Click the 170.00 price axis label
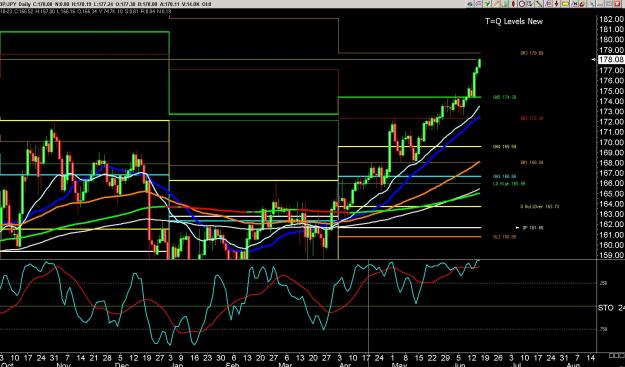Image resolution: width=625 pixels, height=367 pixels. pos(611,142)
